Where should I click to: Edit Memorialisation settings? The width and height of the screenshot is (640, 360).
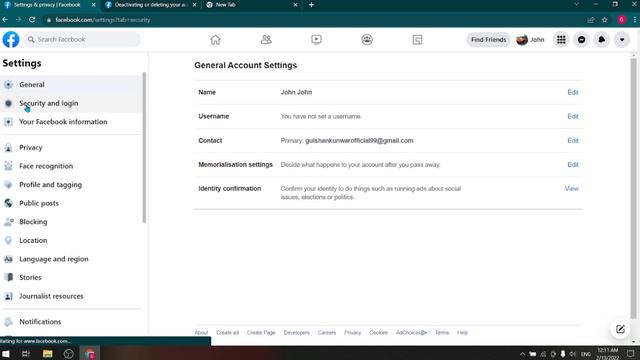pyautogui.click(x=573, y=164)
